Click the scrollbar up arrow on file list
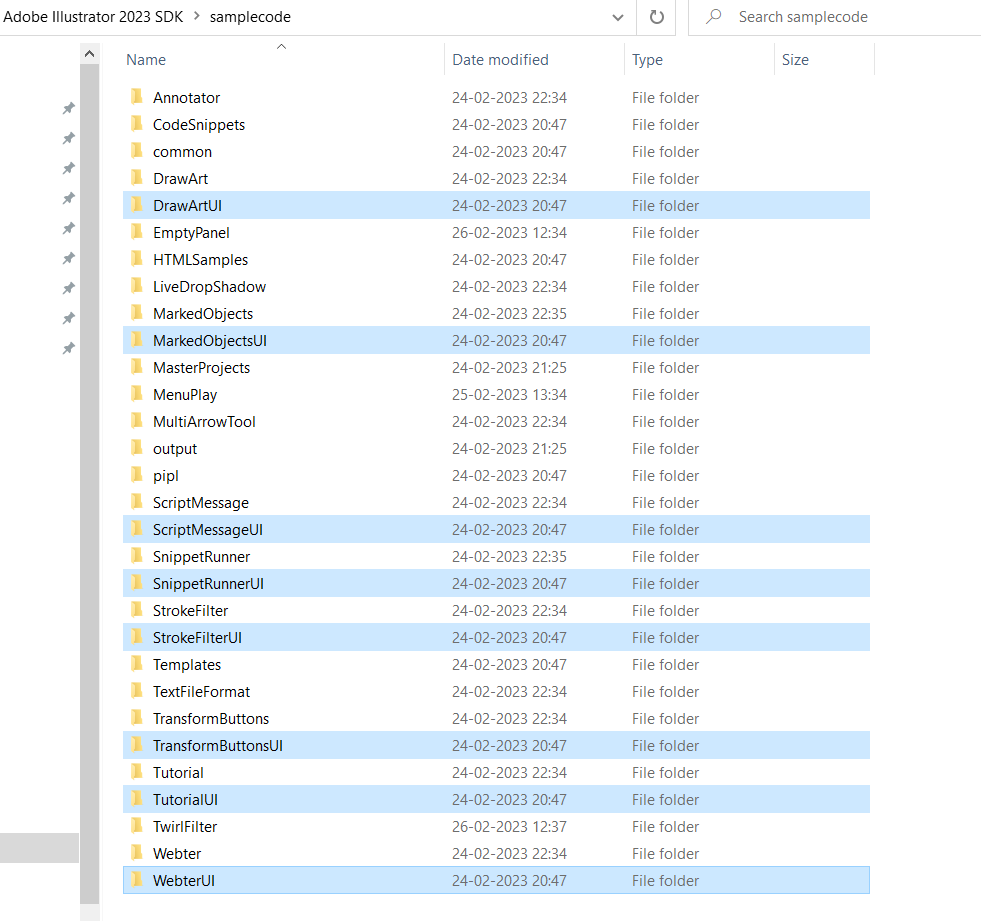This screenshot has height=921, width=981. (89, 52)
